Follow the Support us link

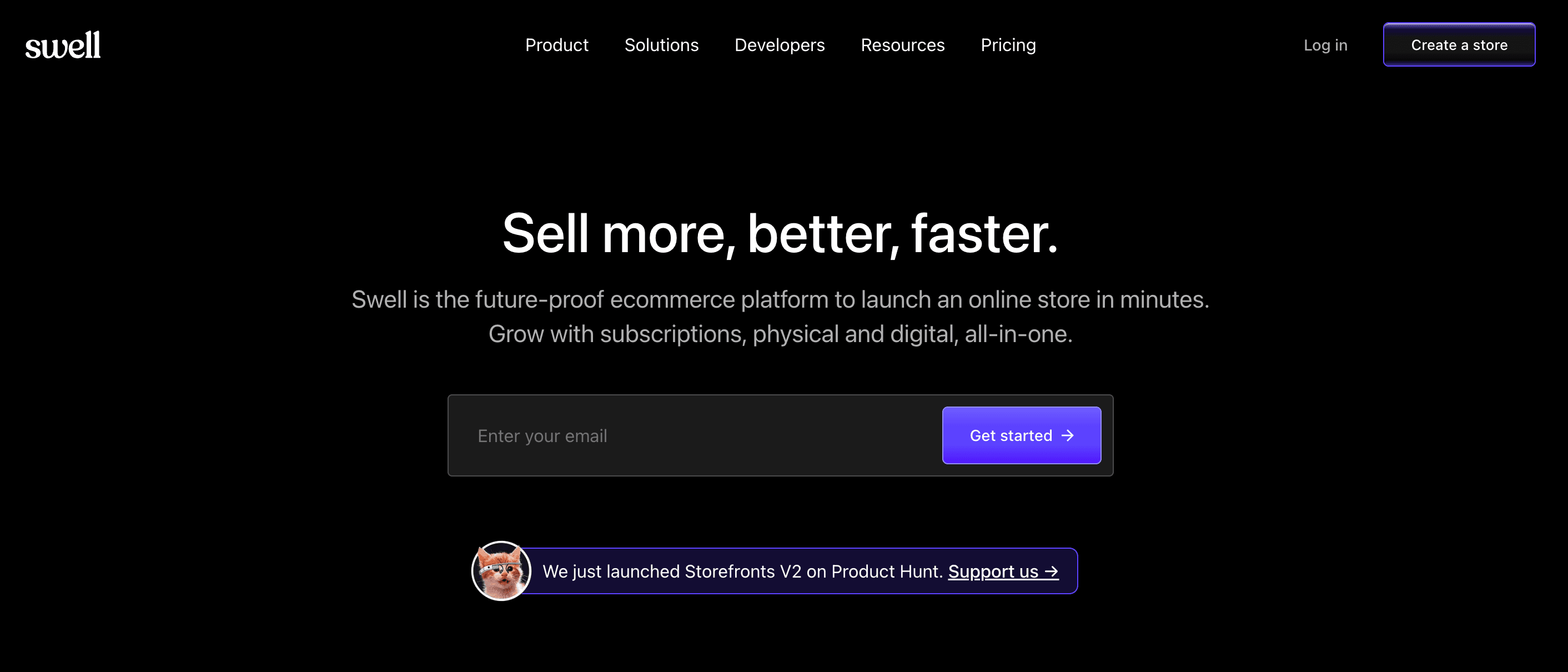click(993, 571)
